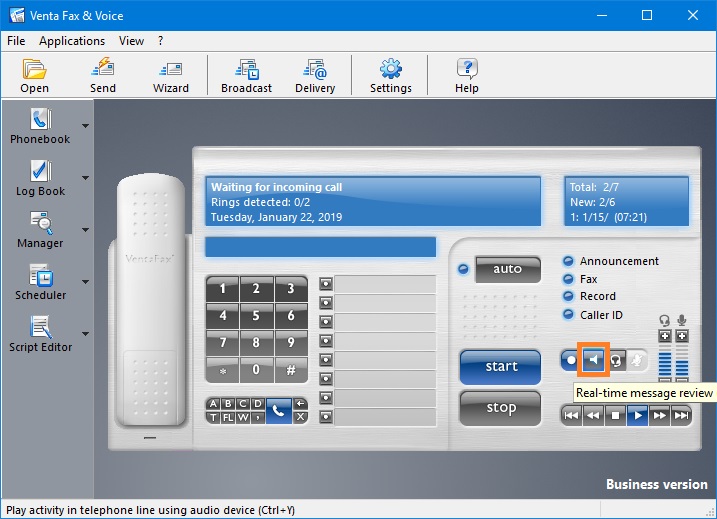
Task: Open the Broadcast tool in the toolbar
Action: (x=246, y=75)
